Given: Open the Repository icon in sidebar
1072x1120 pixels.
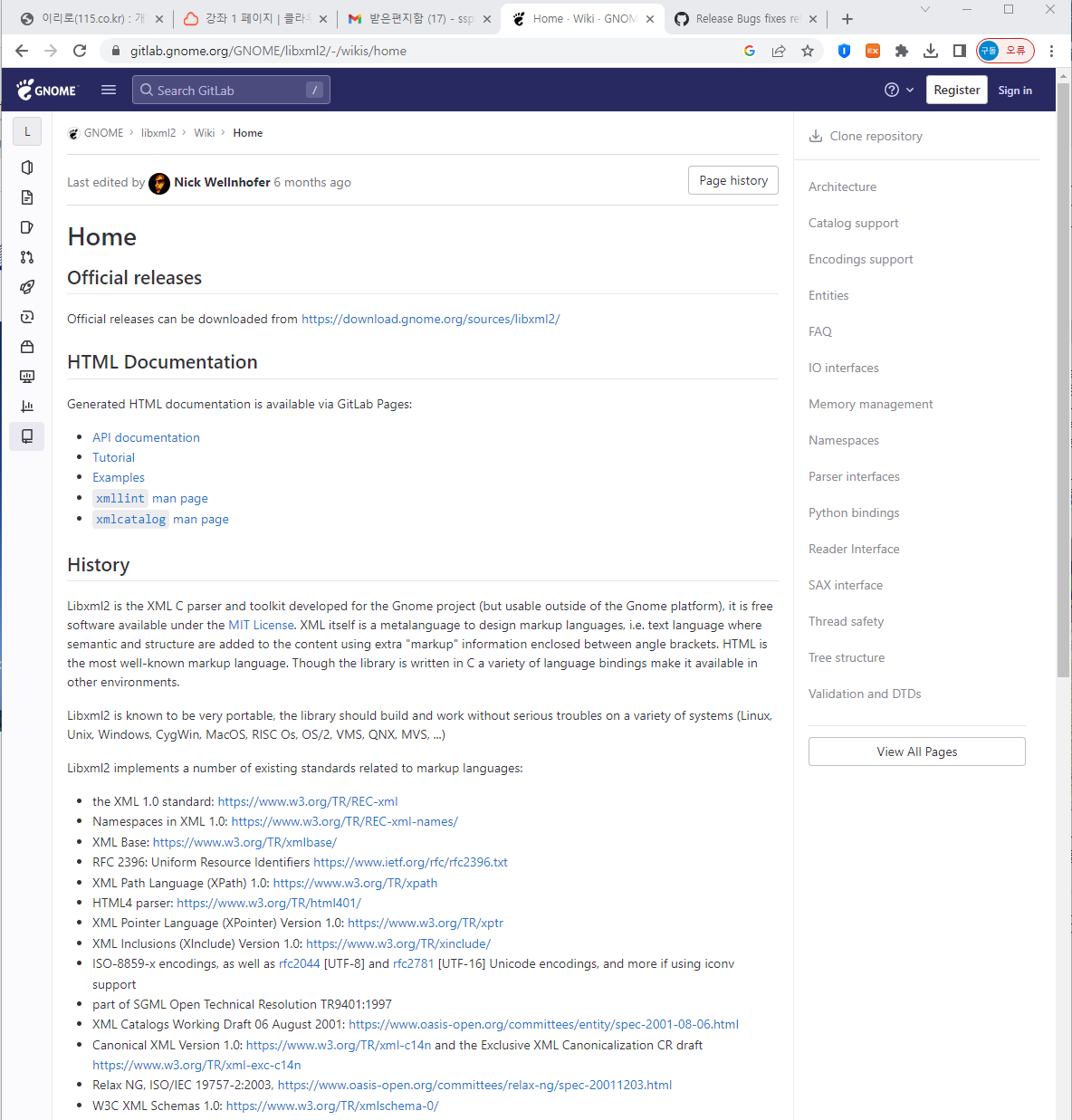Looking at the screenshot, I should 27,197.
